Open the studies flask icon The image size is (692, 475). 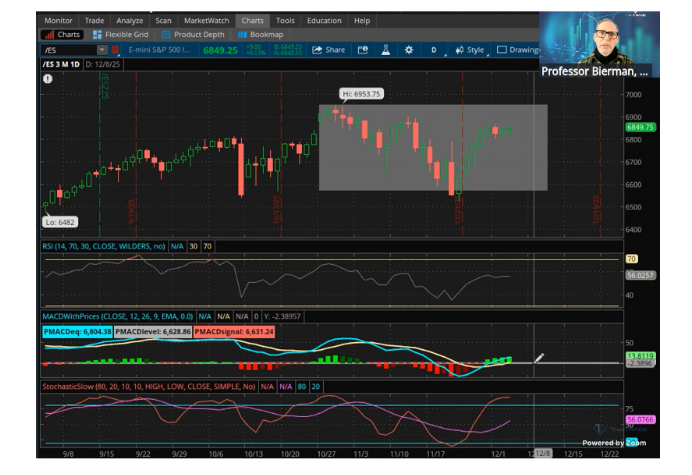(384, 50)
